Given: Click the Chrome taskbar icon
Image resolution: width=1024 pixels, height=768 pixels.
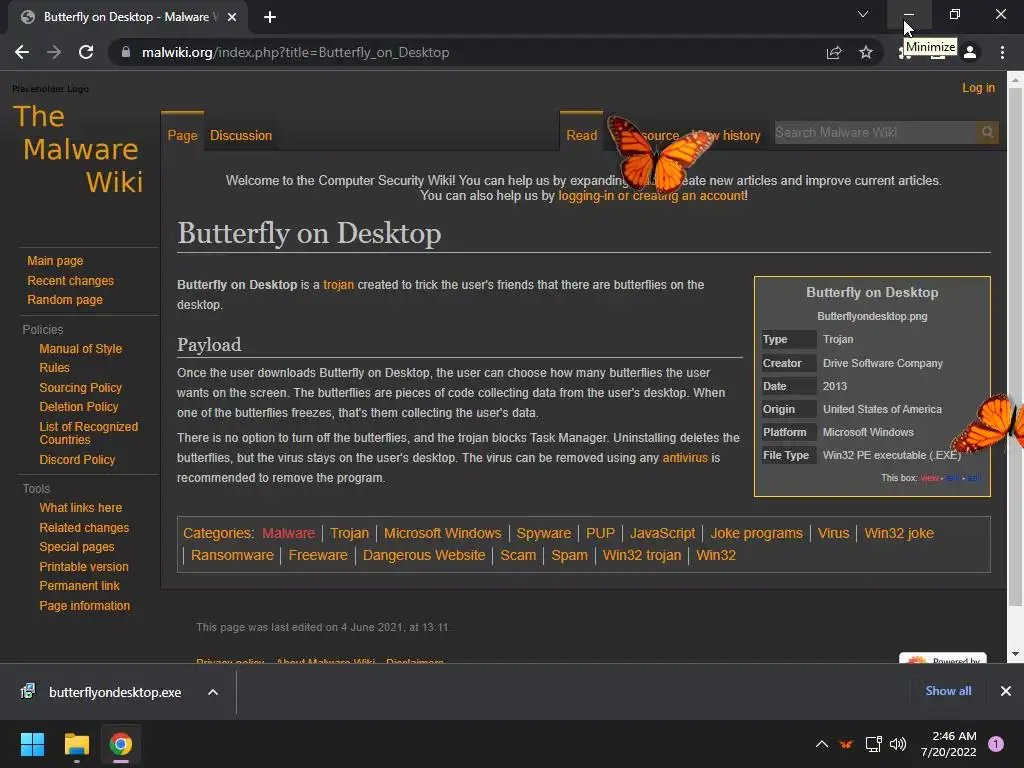Looking at the screenshot, I should click(x=120, y=744).
